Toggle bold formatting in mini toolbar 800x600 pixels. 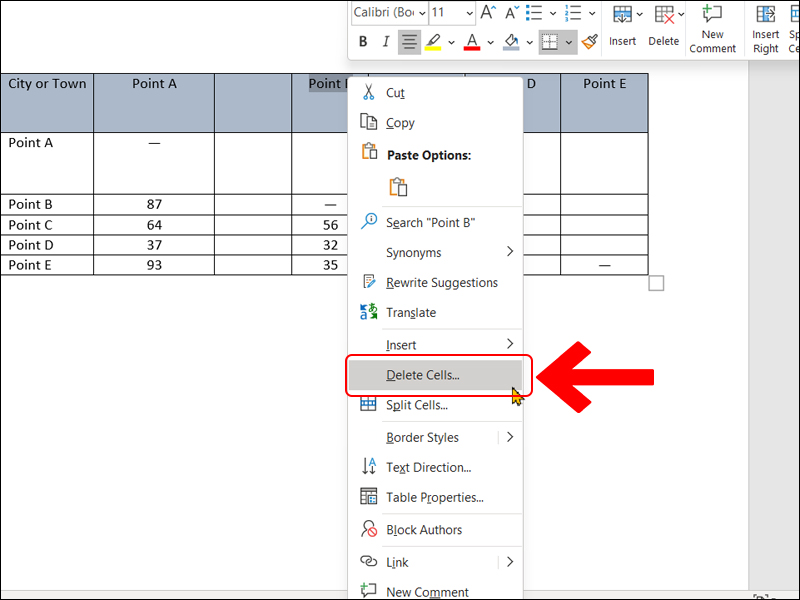coord(363,42)
